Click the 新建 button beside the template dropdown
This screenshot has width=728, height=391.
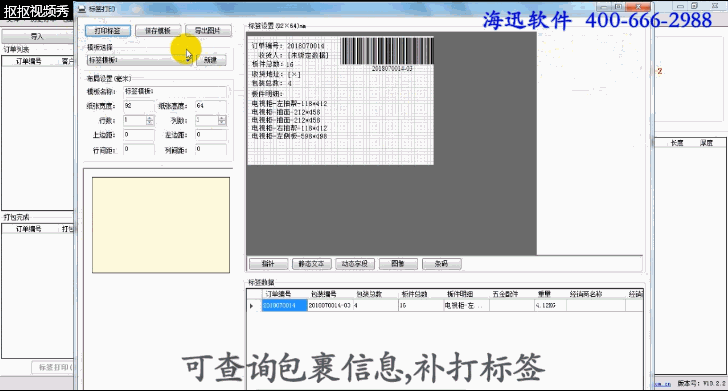pos(211,60)
